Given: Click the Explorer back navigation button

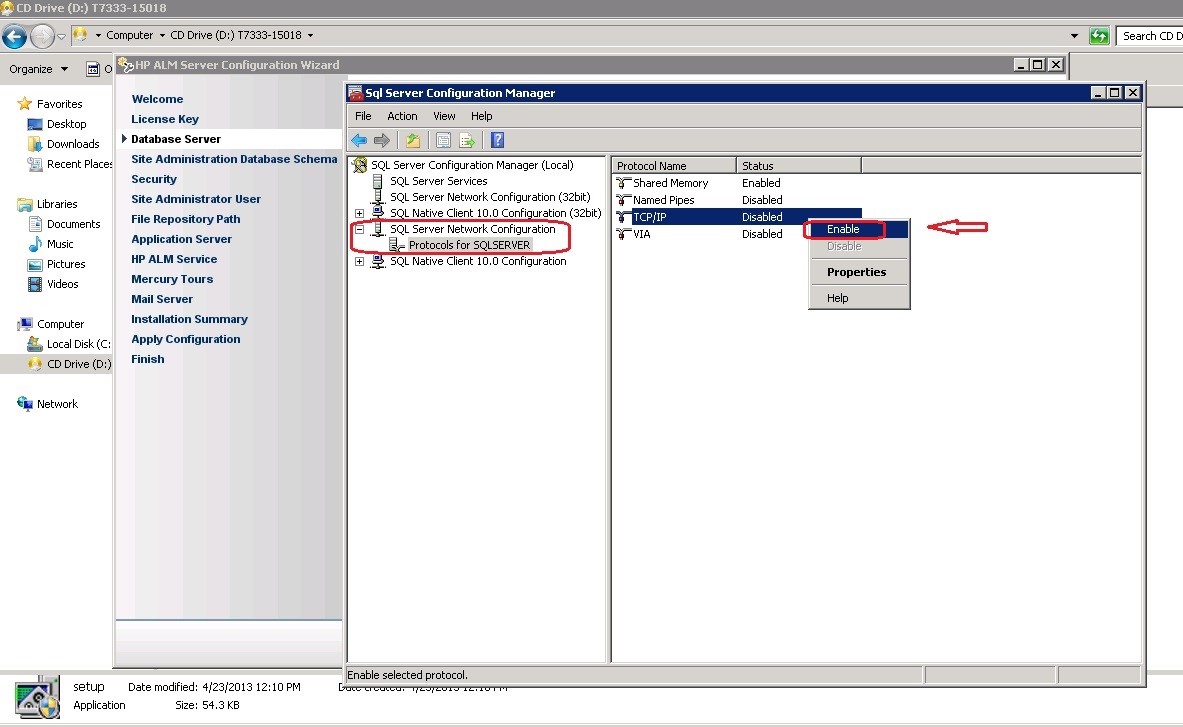Looking at the screenshot, I should [14, 35].
